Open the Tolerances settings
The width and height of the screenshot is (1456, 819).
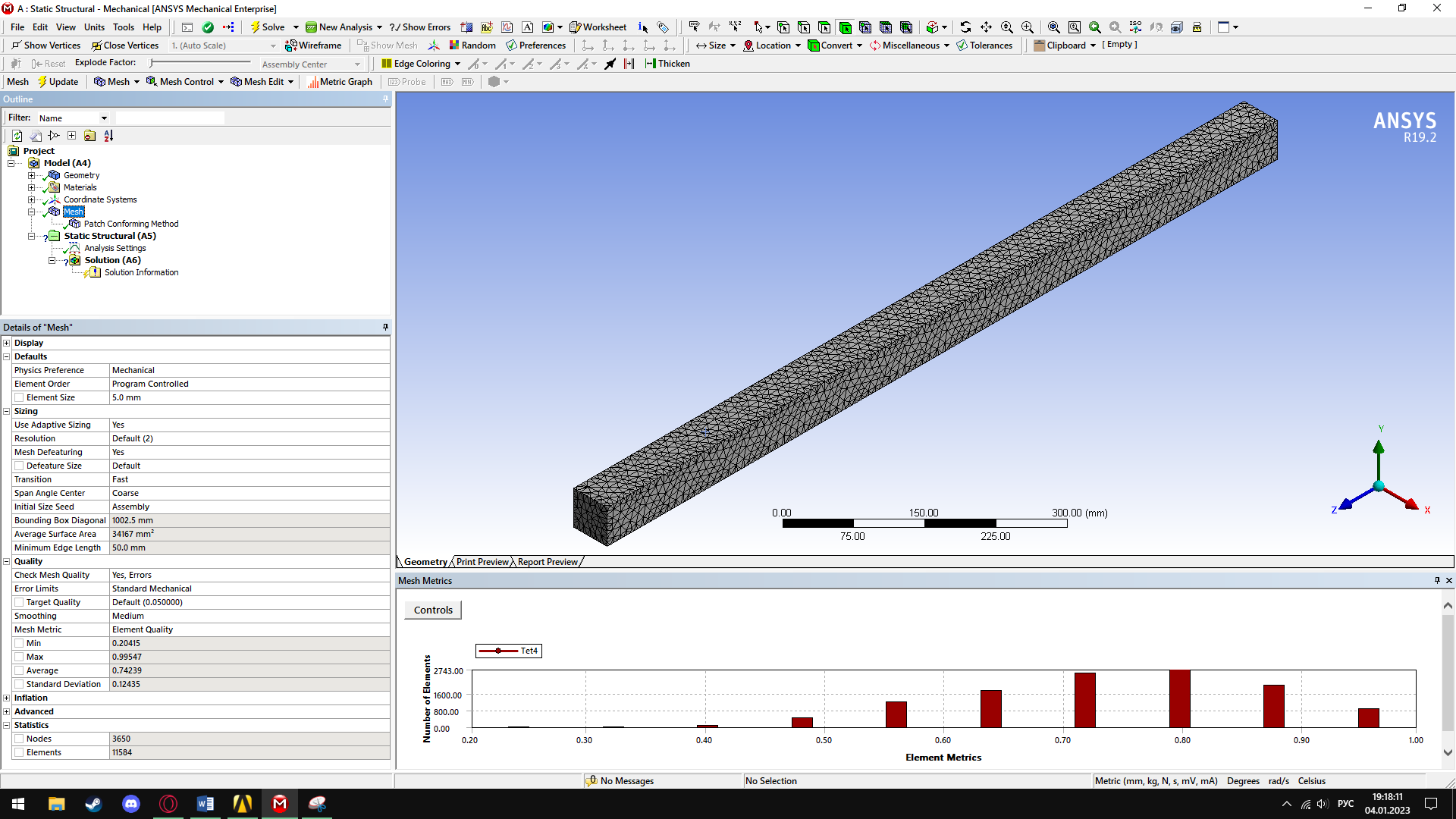(x=984, y=45)
